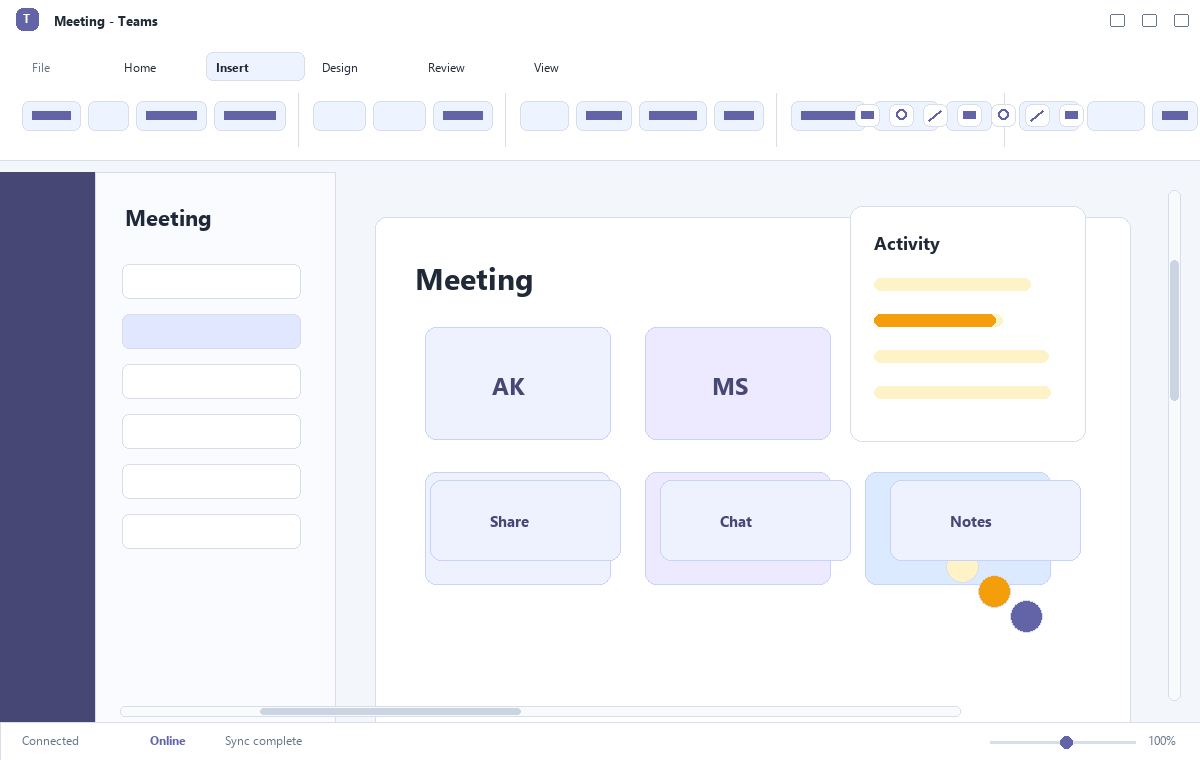Switch to the Home tab
This screenshot has width=1200, height=760.
click(140, 68)
